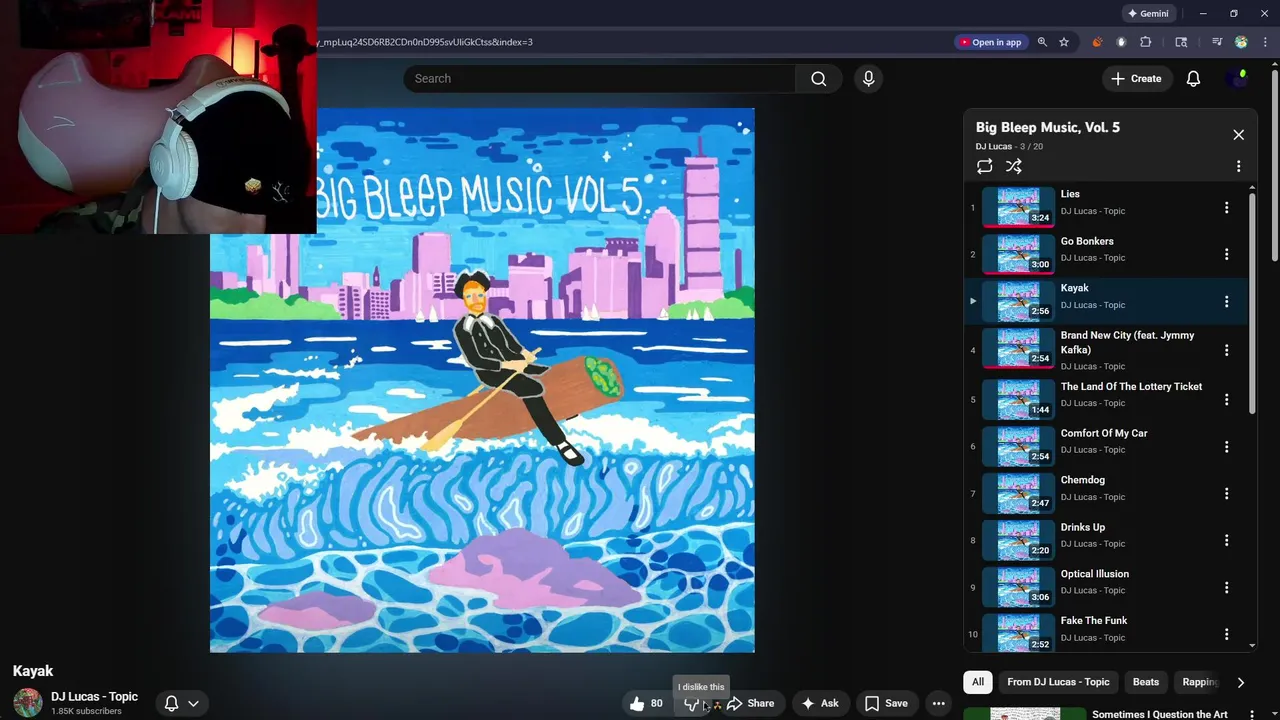
Task: Bookmark this page star icon
Action: [x=1064, y=42]
